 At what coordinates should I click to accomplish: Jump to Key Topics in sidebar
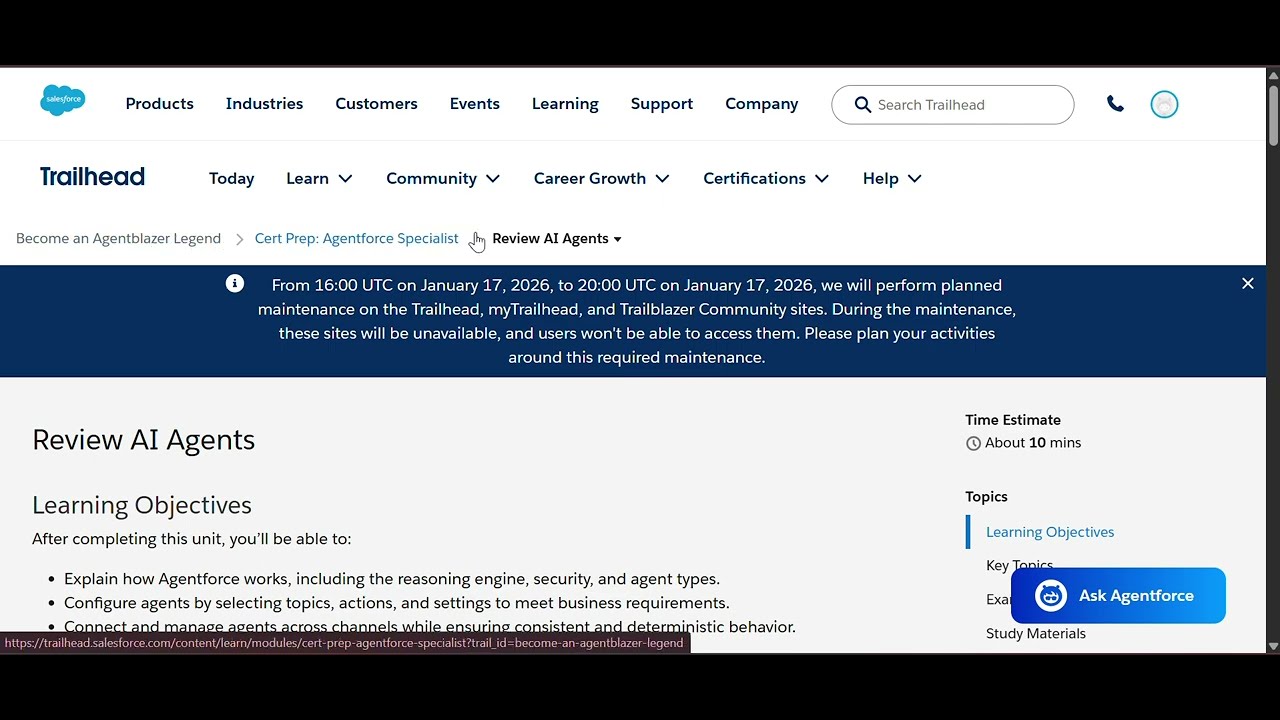click(1019, 566)
